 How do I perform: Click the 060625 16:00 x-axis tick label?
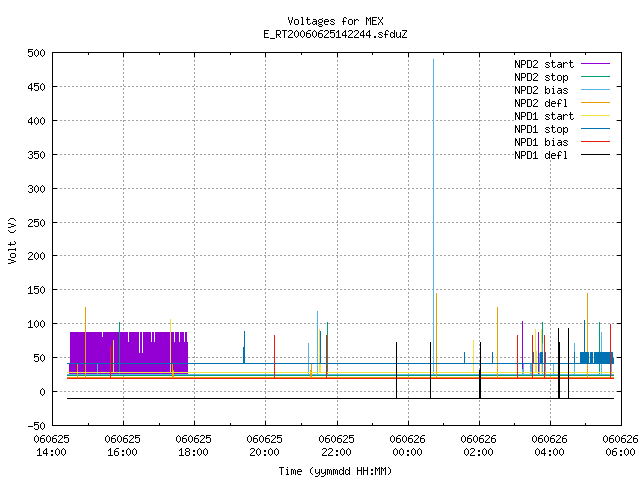point(122,446)
